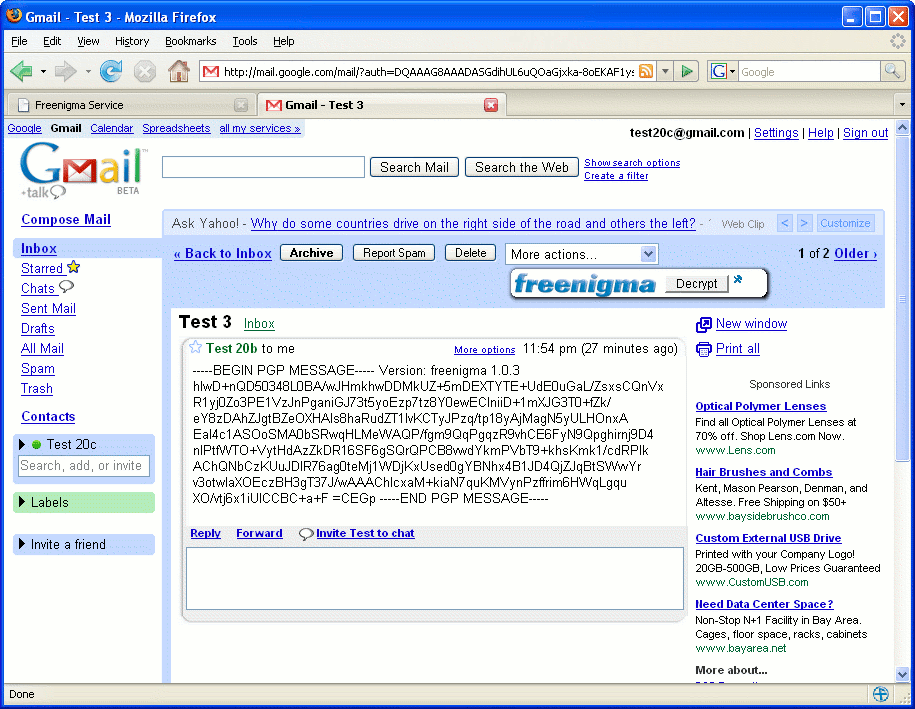915x709 pixels.
Task: Close the Gmail - Test 3 tab
Action: (x=491, y=105)
